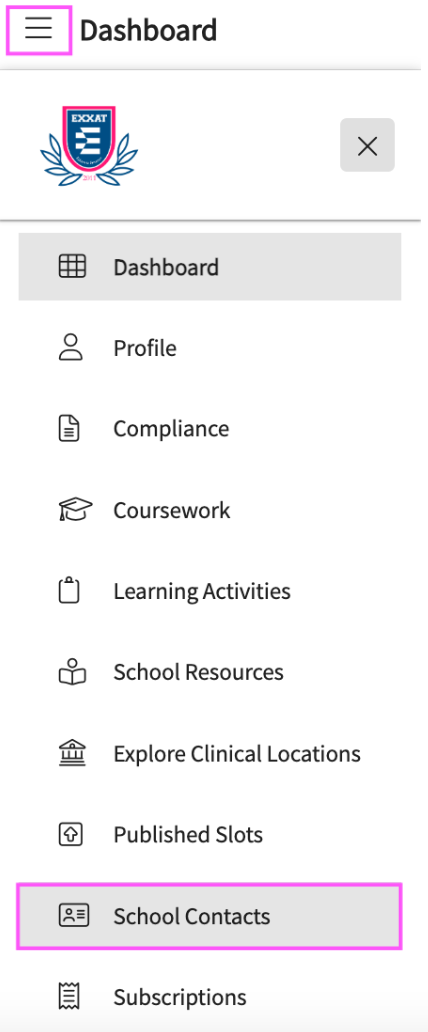Viewport: 428px width, 1032px height.
Task: Click the Profile person icon
Action: pos(71,348)
